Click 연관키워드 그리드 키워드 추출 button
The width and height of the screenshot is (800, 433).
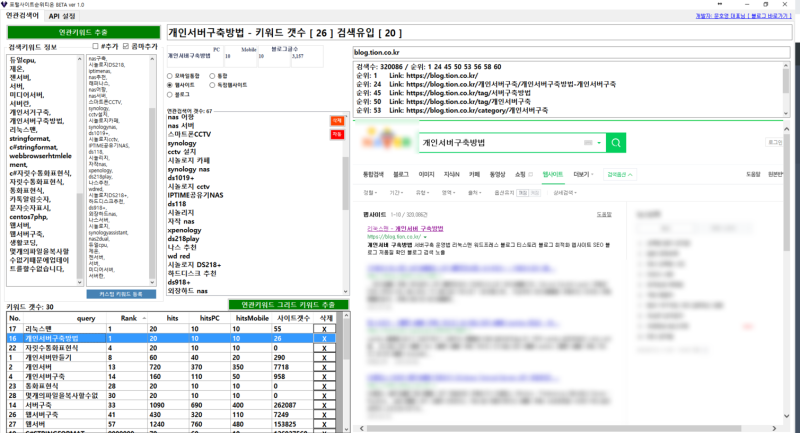[x=288, y=304]
